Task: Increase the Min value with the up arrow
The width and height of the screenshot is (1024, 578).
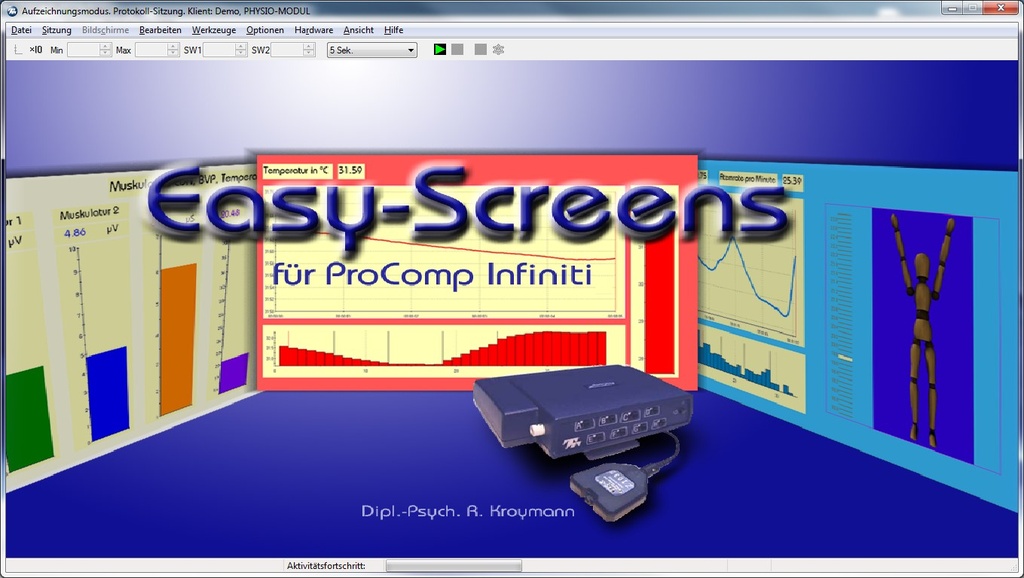Action: coord(106,46)
